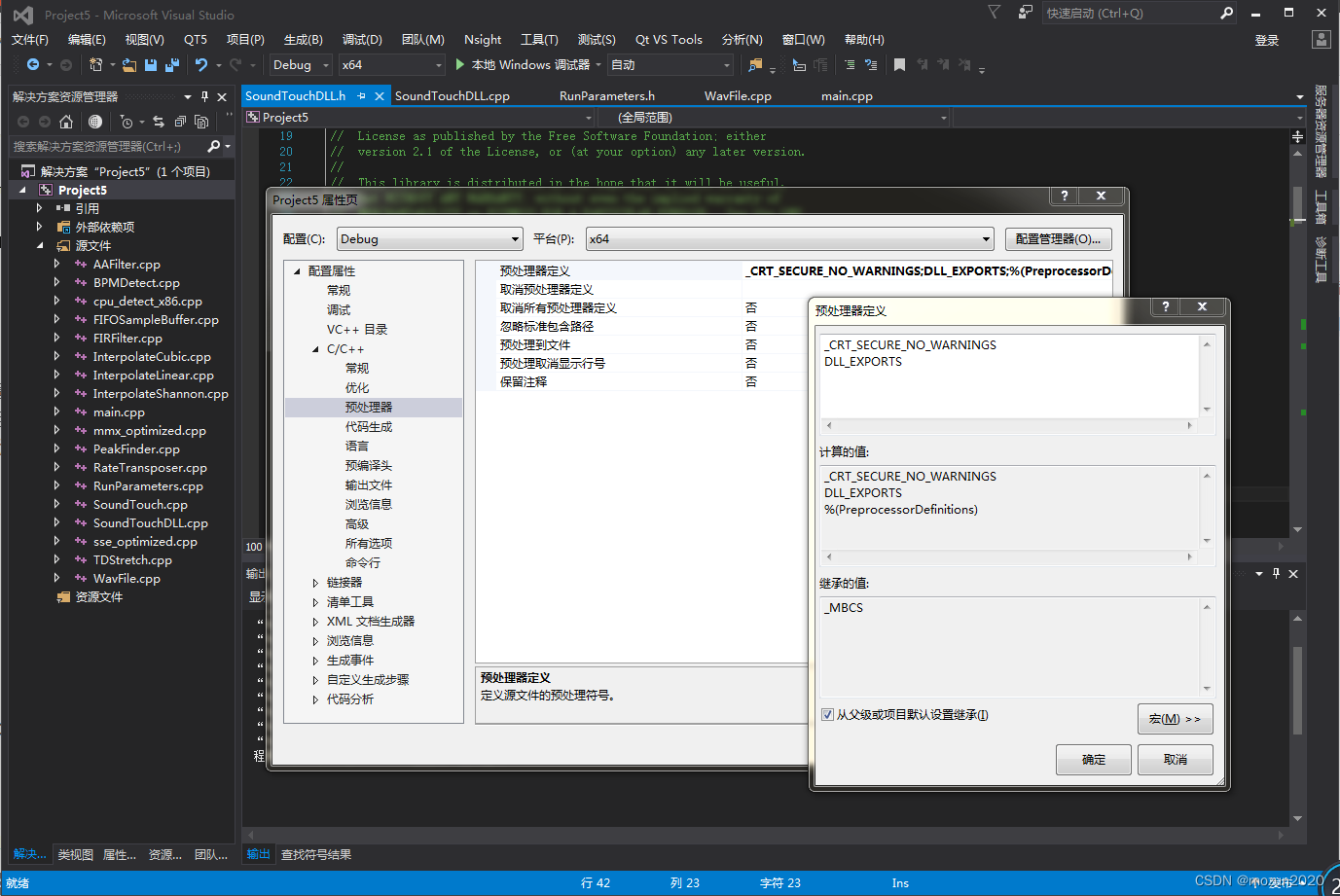
Task: Click the undo toolbar icon
Action: pos(200,65)
